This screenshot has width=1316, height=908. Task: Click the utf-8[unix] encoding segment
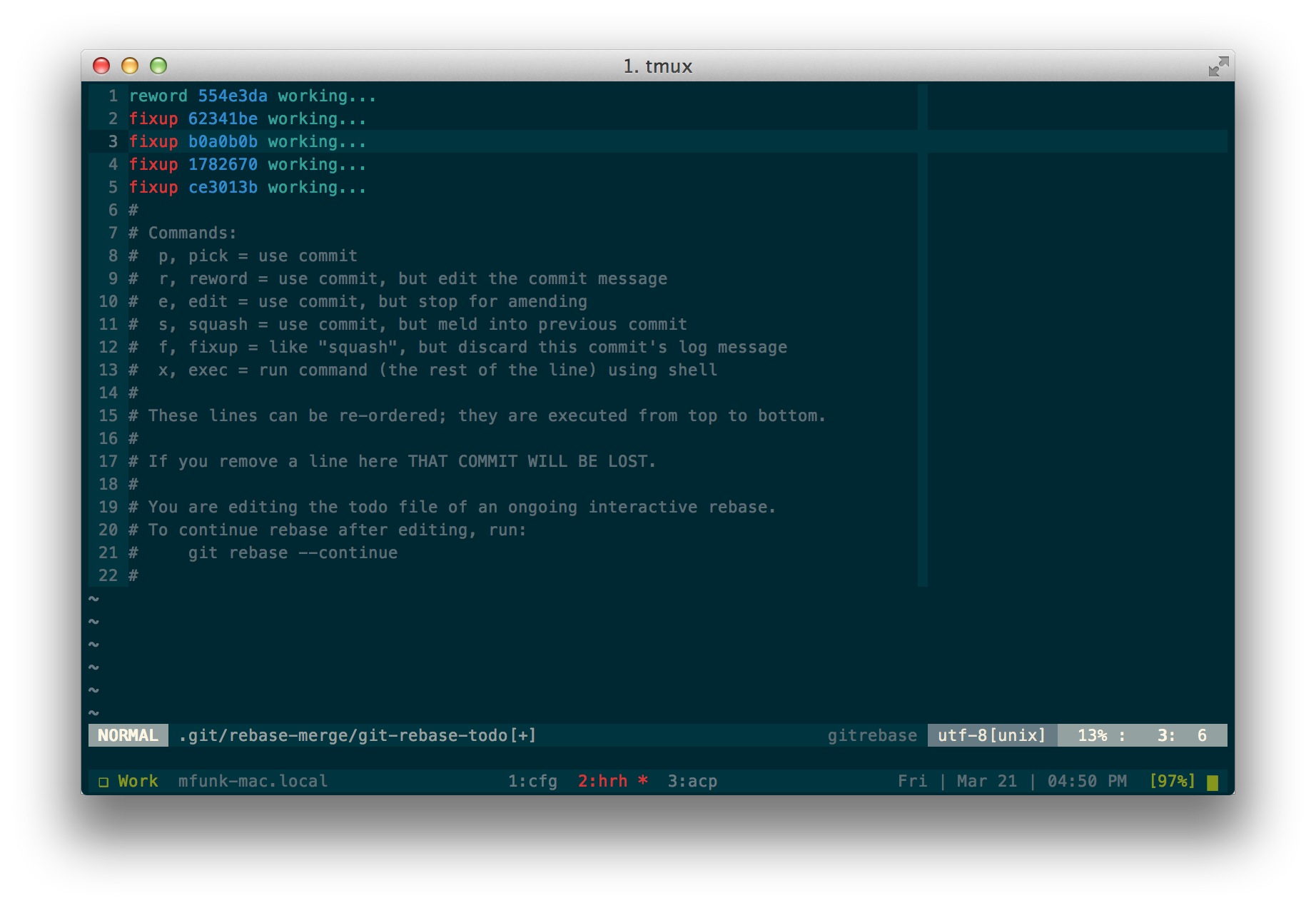[x=992, y=735]
